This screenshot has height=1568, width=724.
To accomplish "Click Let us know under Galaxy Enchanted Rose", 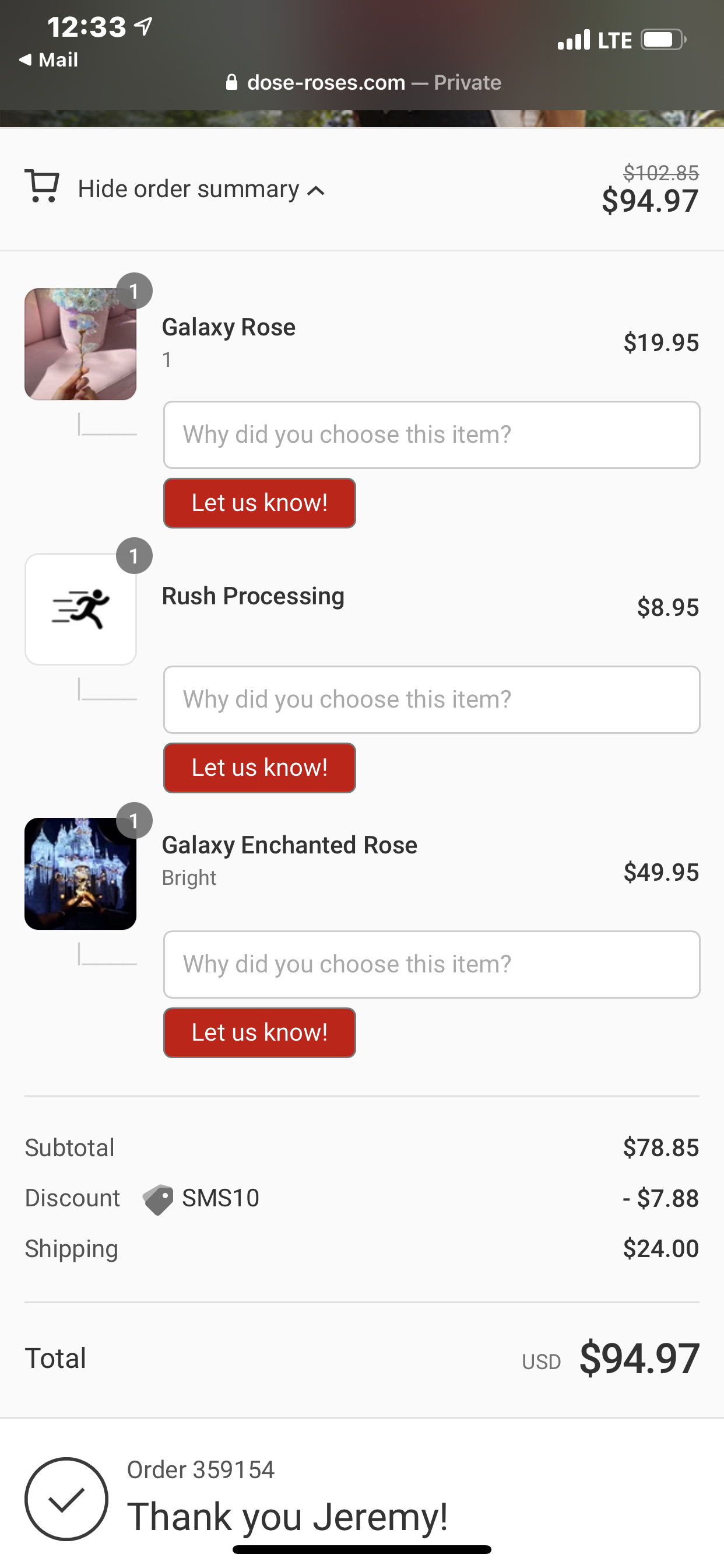I will (259, 1032).
